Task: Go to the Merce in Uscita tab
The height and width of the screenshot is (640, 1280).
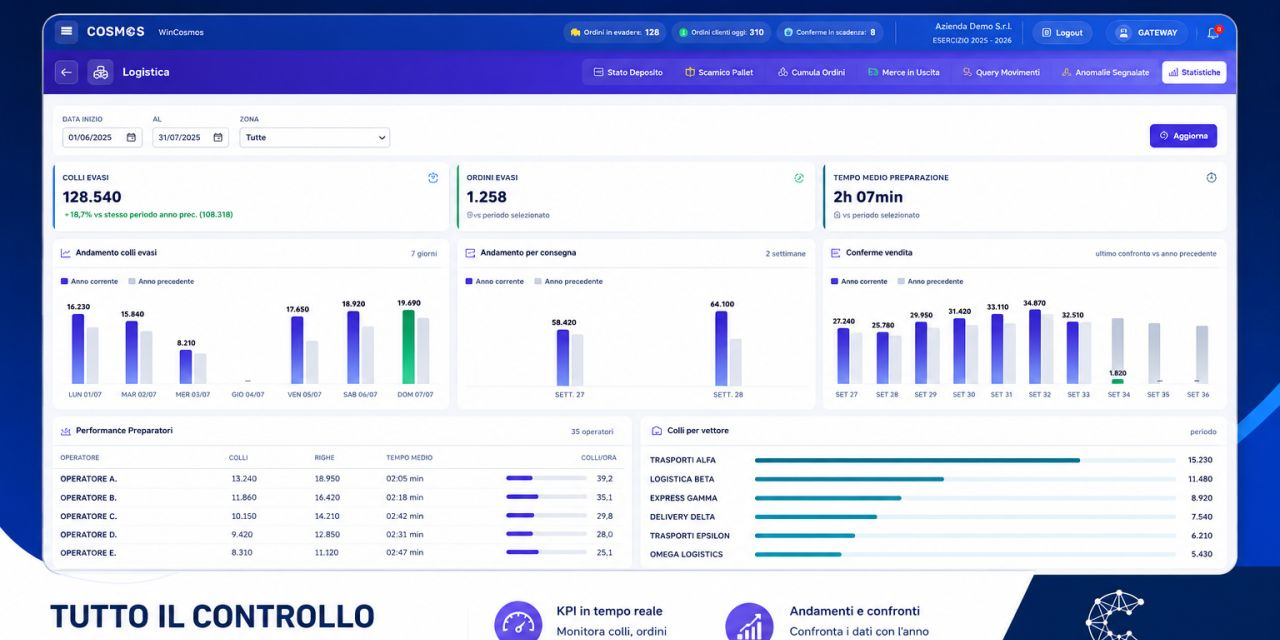Action: (x=904, y=72)
